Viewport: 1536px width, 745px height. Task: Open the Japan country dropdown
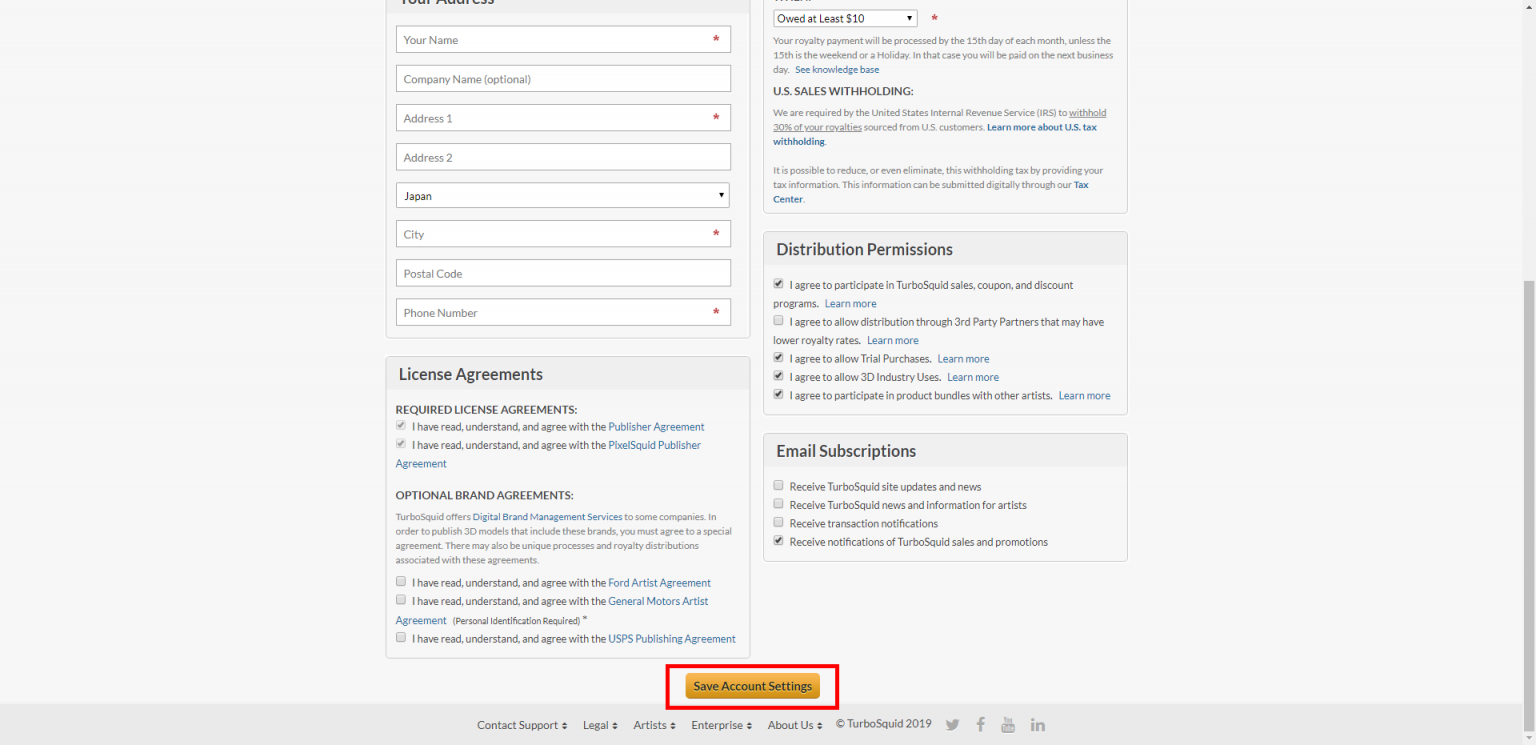(x=563, y=196)
